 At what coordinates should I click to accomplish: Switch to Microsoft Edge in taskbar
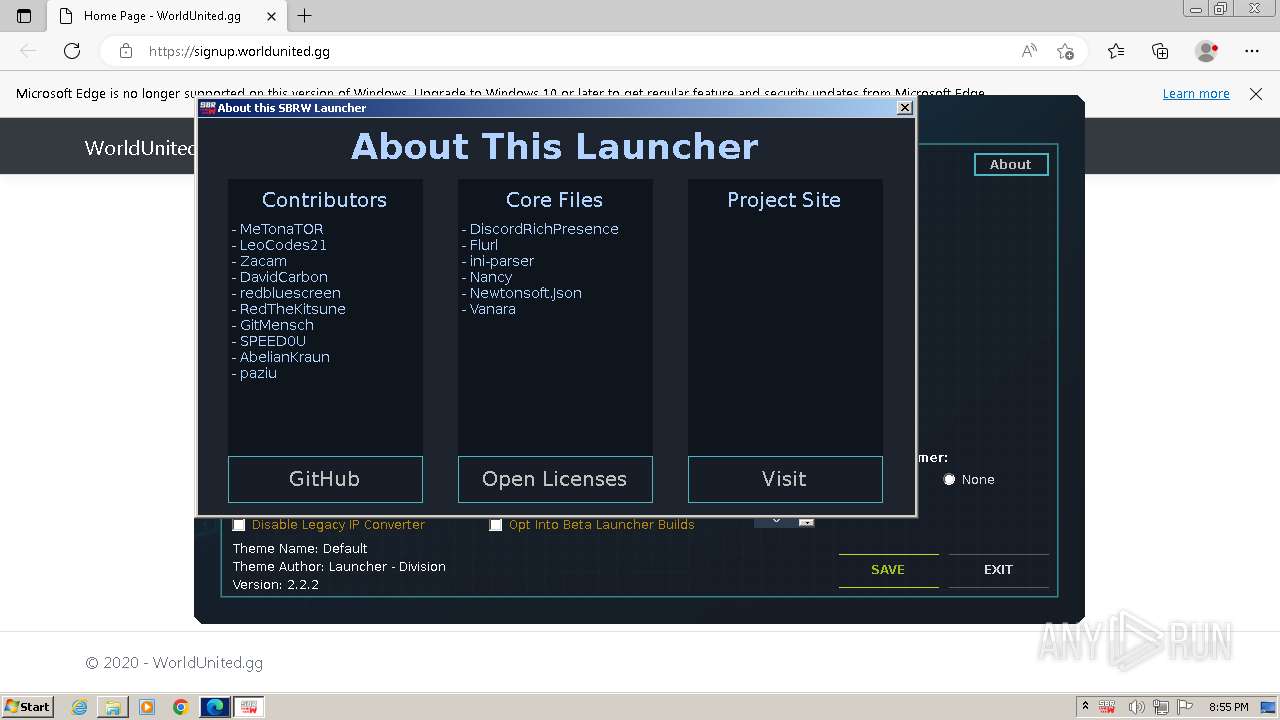click(215, 707)
